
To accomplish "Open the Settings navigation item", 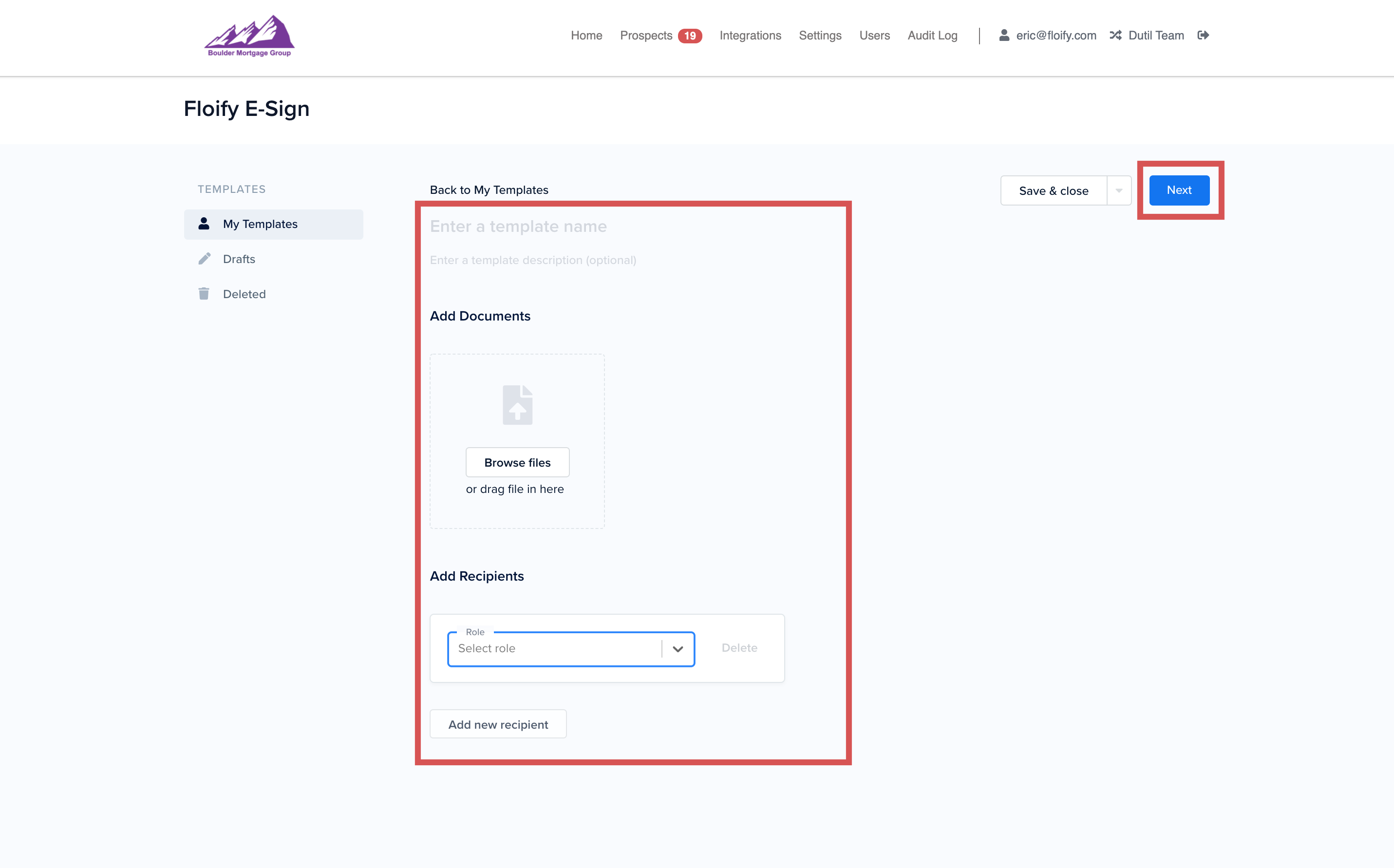I will pos(820,36).
